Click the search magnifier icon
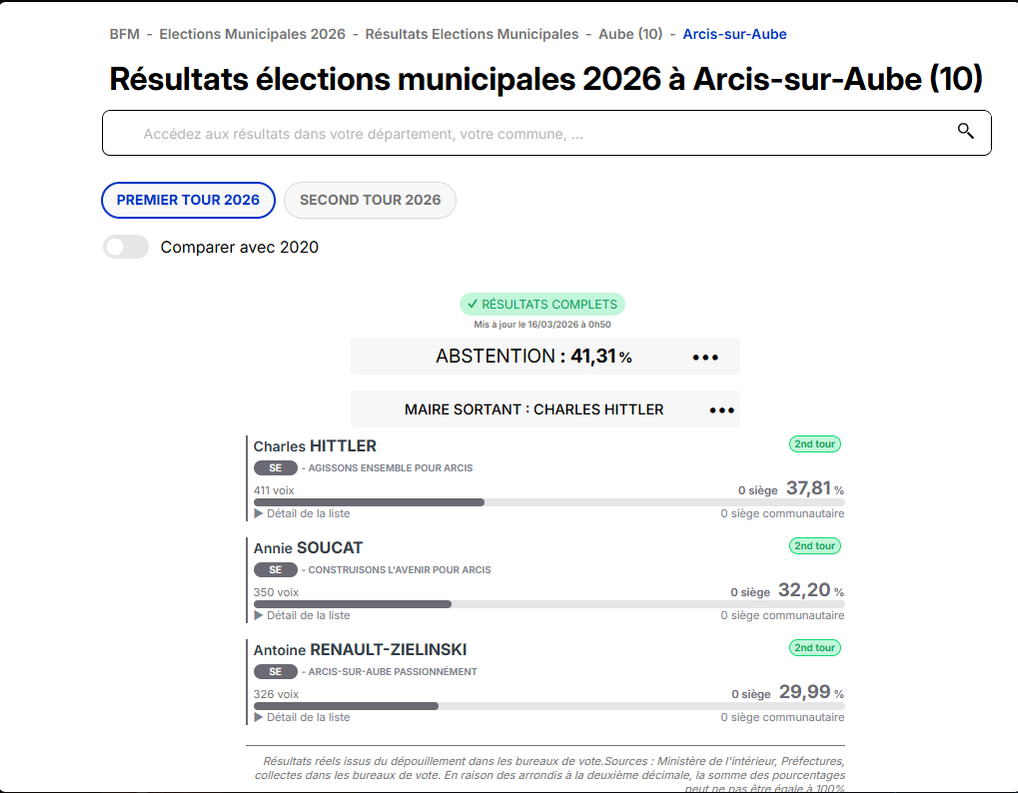Screen dimensions: 1018x793 point(965,132)
